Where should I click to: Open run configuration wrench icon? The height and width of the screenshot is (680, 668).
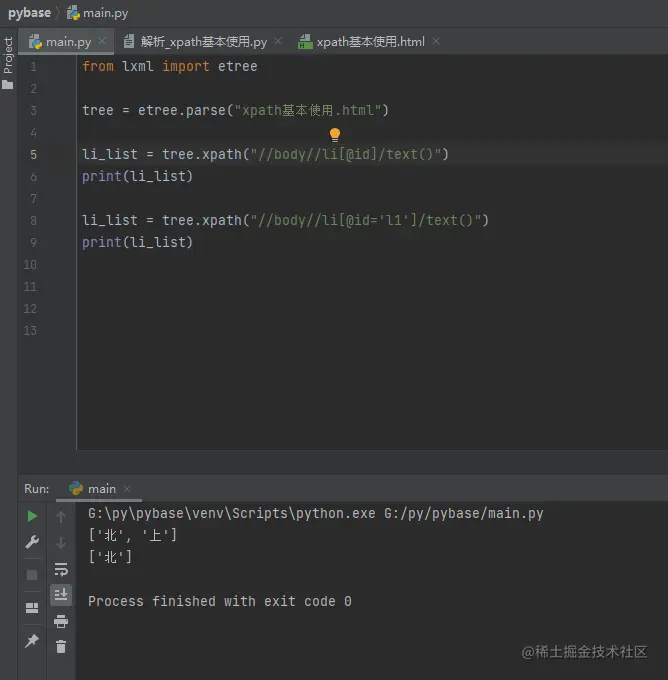32,542
